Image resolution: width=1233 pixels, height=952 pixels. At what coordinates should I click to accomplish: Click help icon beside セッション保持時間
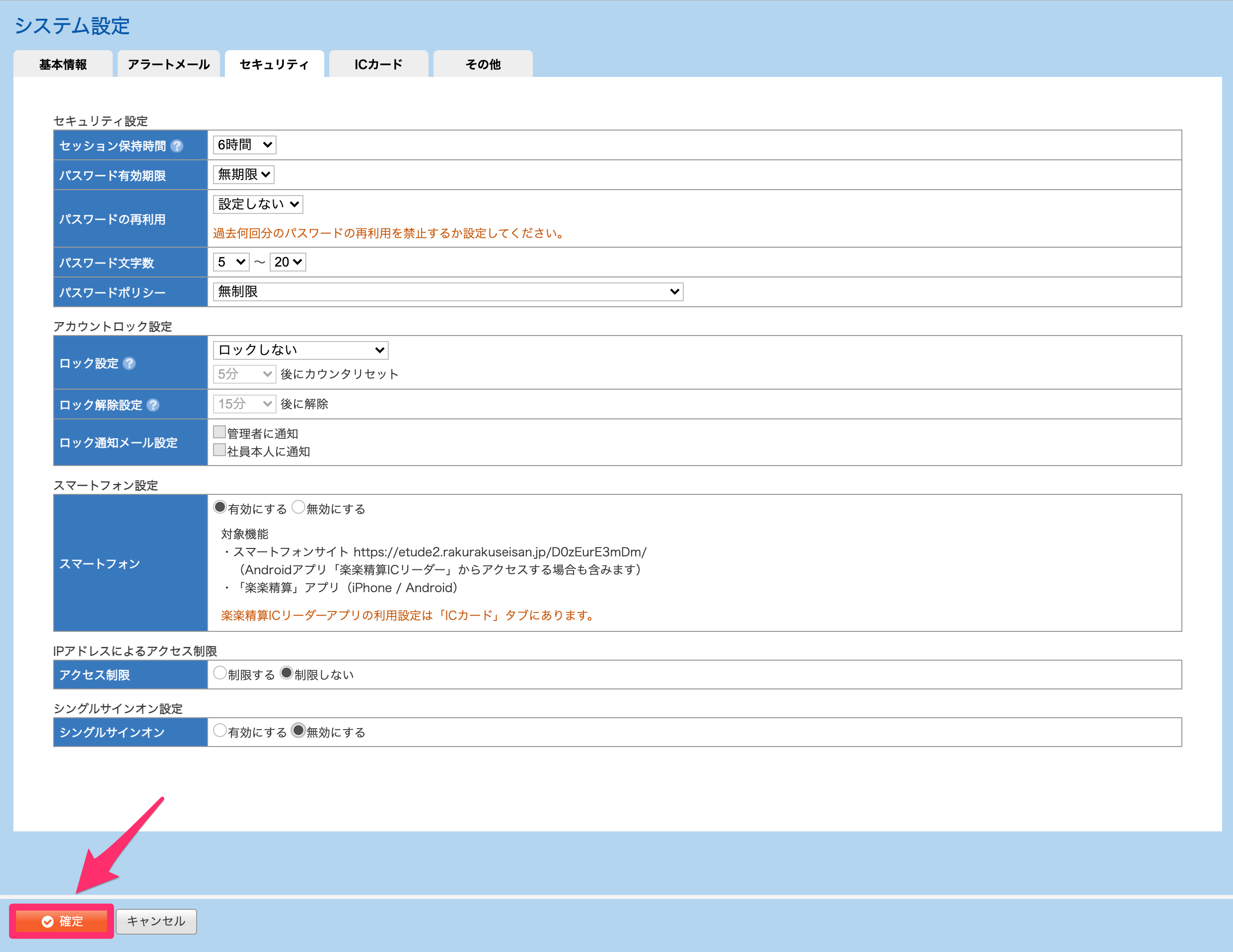(x=177, y=146)
